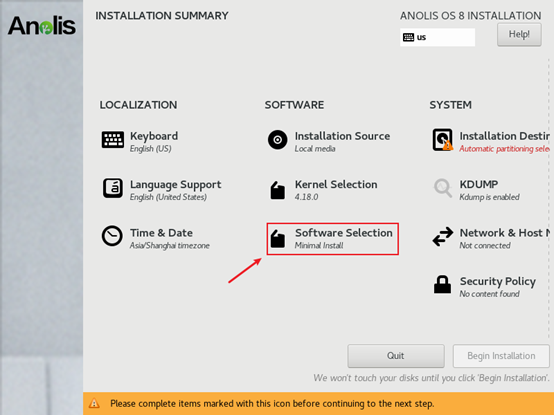The width and height of the screenshot is (554, 415).
Task: Open the Kernel Selection label
Action: click(x=336, y=184)
